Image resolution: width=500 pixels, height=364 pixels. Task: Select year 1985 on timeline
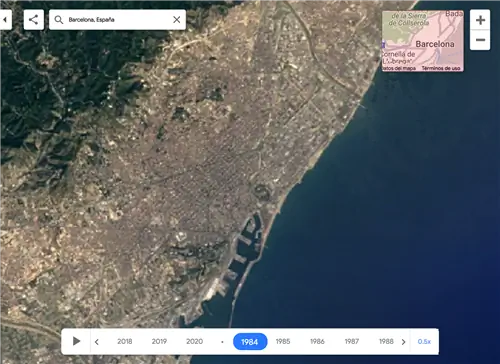pyautogui.click(x=283, y=341)
